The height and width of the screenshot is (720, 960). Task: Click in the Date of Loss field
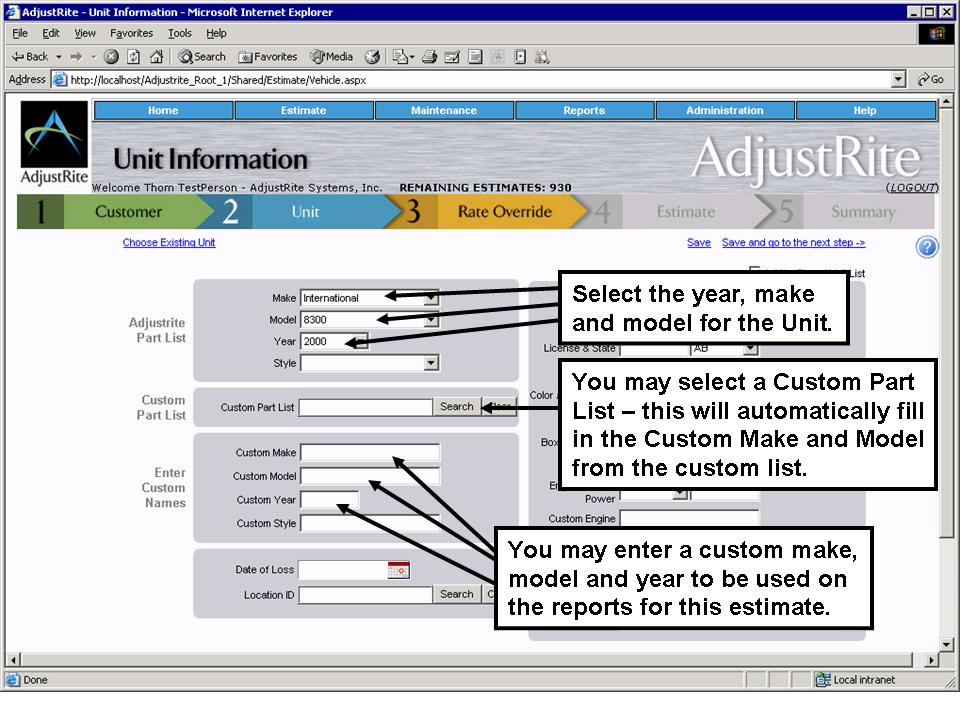[x=343, y=570]
